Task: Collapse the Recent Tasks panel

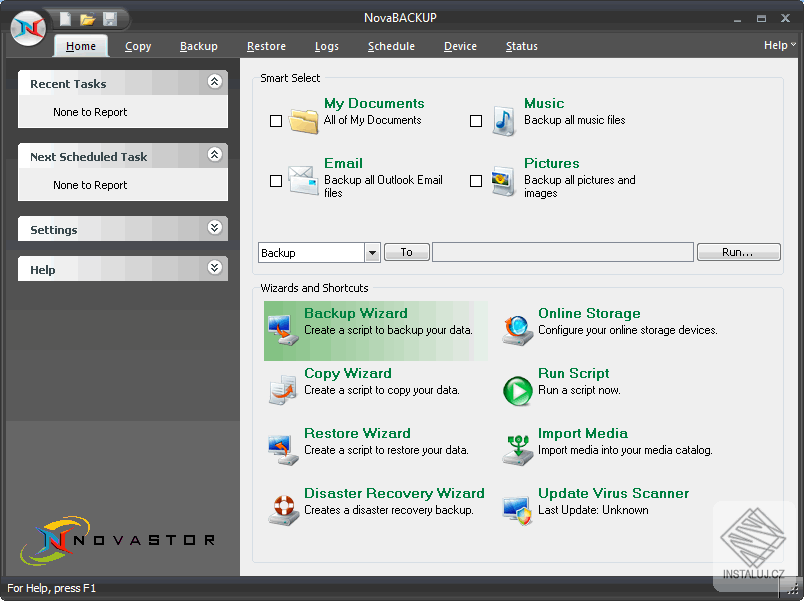Action: (215, 82)
